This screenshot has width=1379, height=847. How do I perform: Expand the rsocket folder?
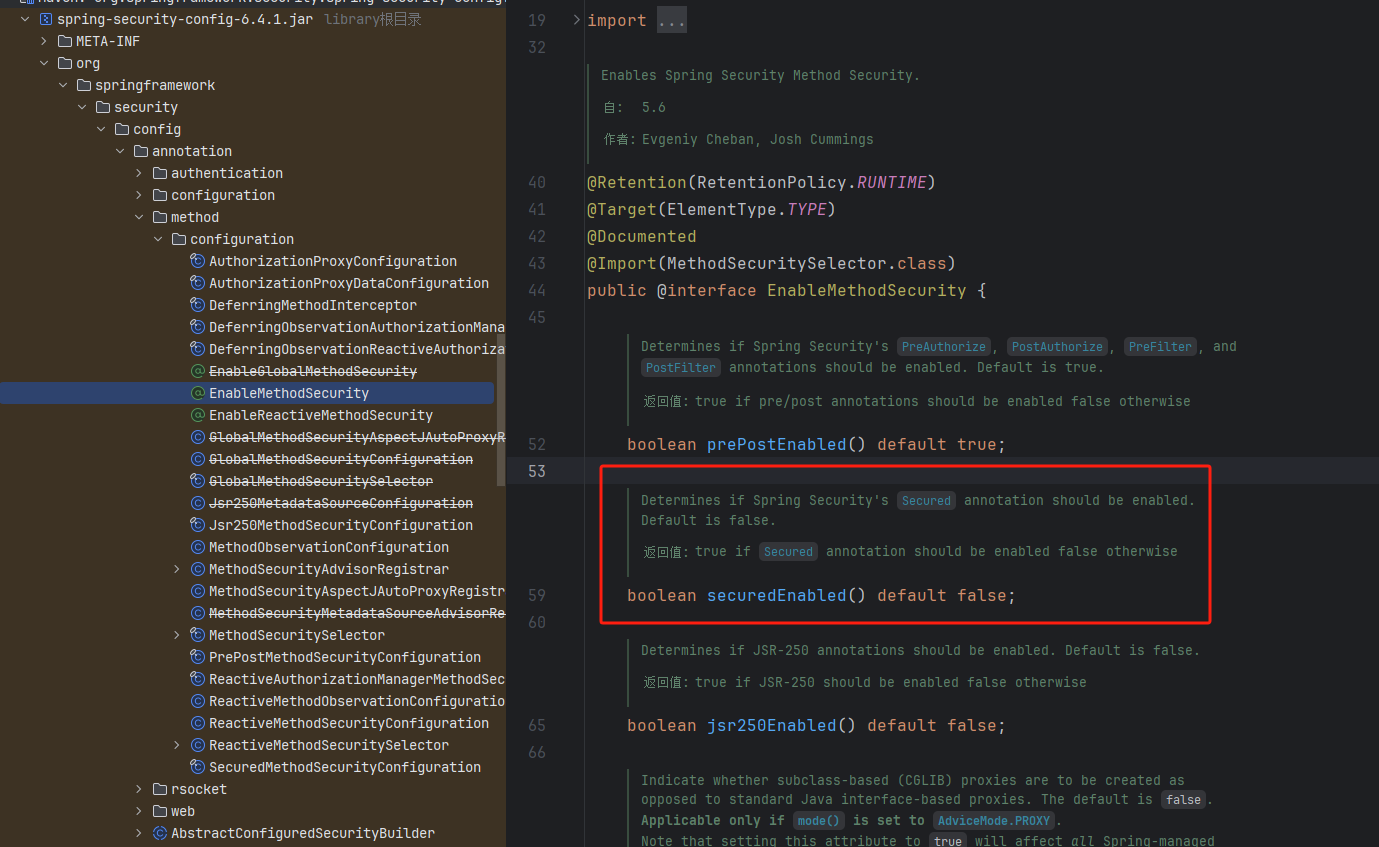[140, 789]
